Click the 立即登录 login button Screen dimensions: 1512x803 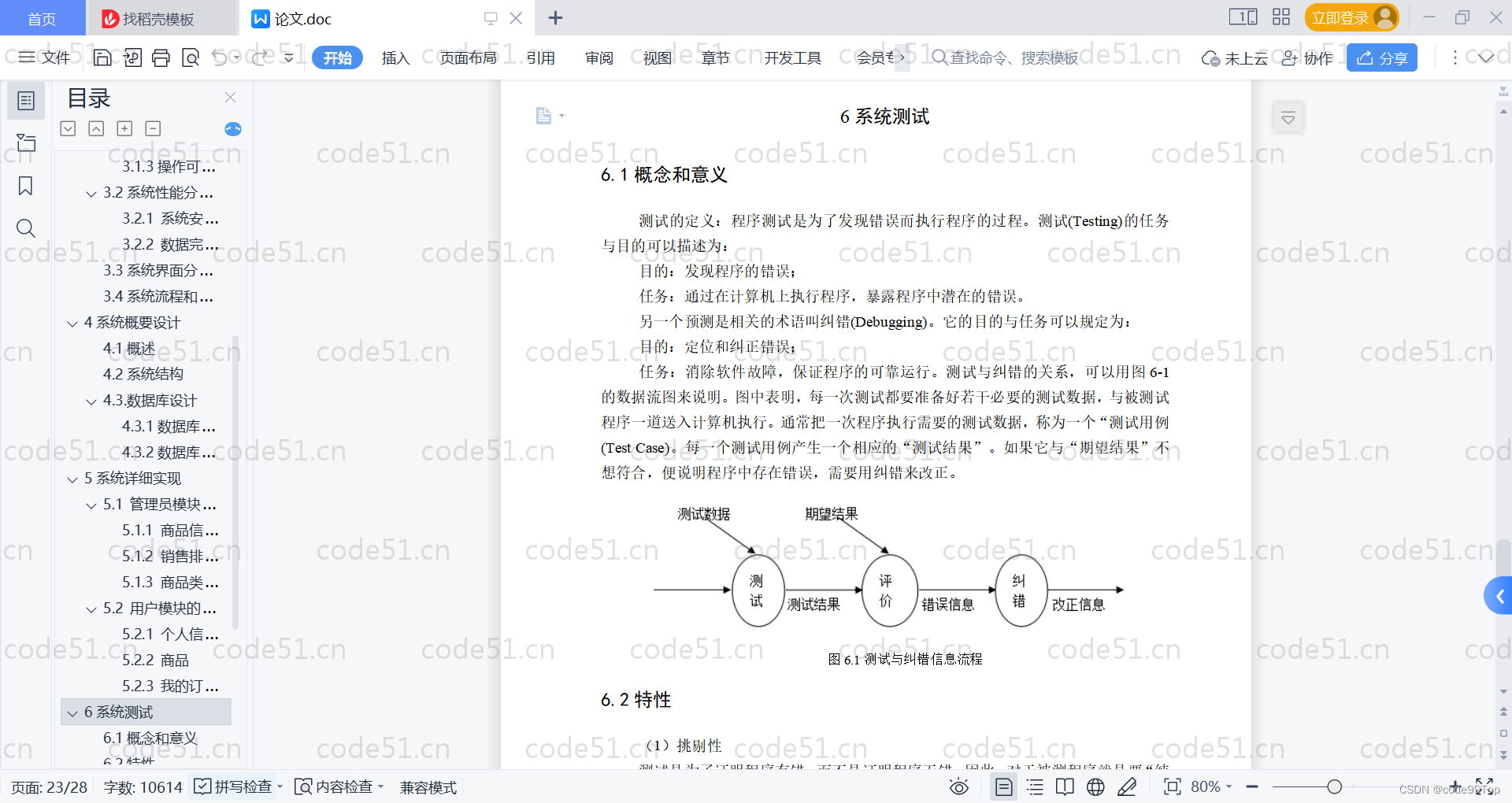(x=1351, y=17)
